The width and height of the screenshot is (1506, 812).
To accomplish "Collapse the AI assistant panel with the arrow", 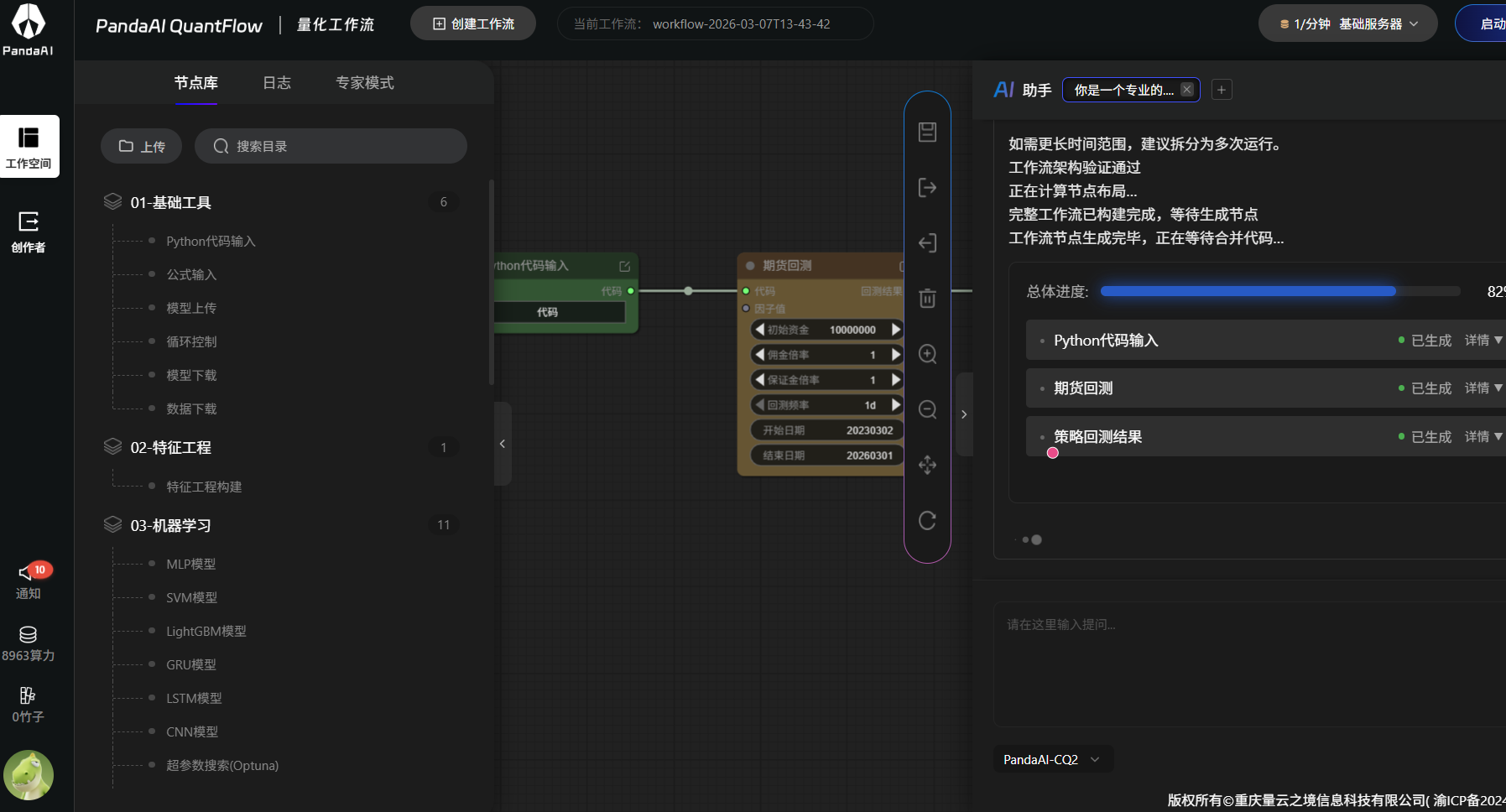I will [964, 414].
